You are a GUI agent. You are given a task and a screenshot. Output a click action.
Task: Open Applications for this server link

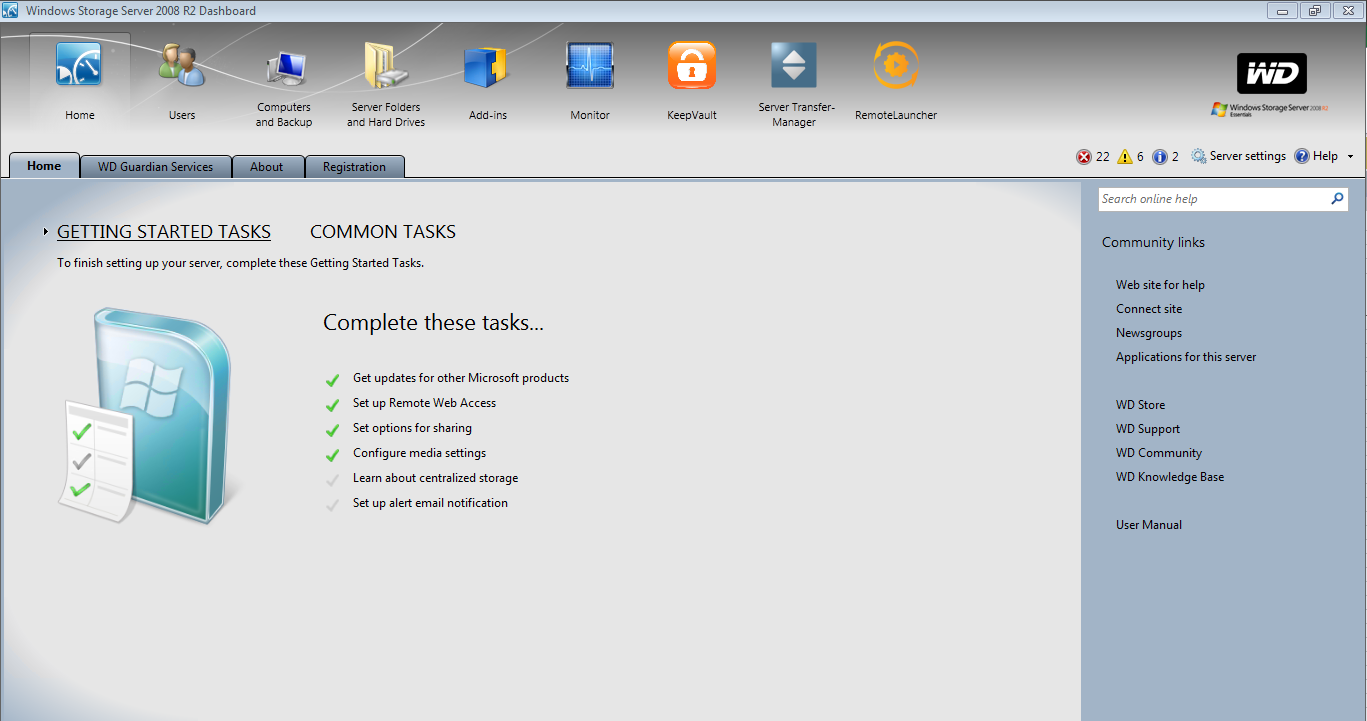point(1186,357)
